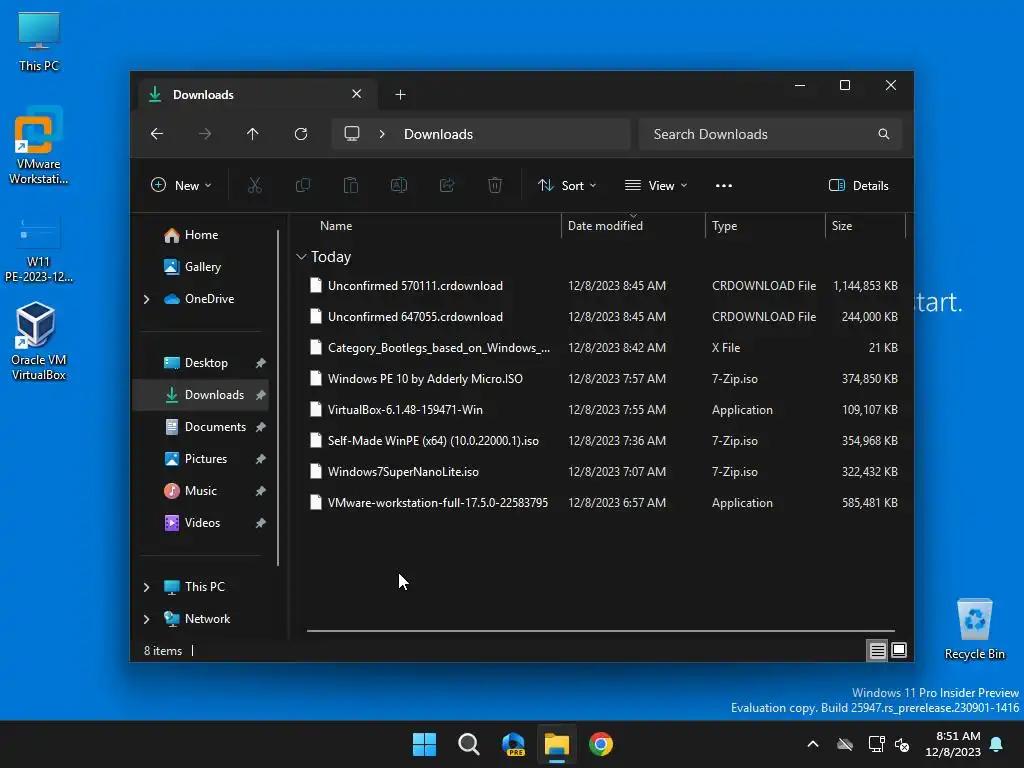Close the Downloads tab
Viewport: 1024px width, 768px height.
pos(357,94)
